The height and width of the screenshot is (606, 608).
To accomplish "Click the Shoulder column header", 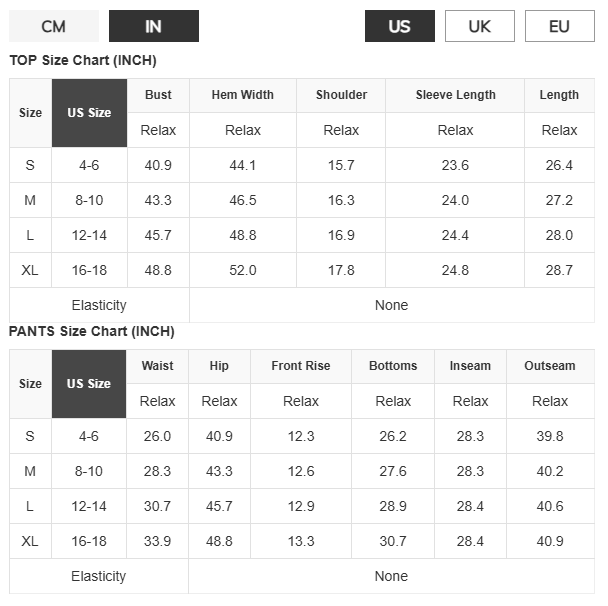I will point(341,95).
